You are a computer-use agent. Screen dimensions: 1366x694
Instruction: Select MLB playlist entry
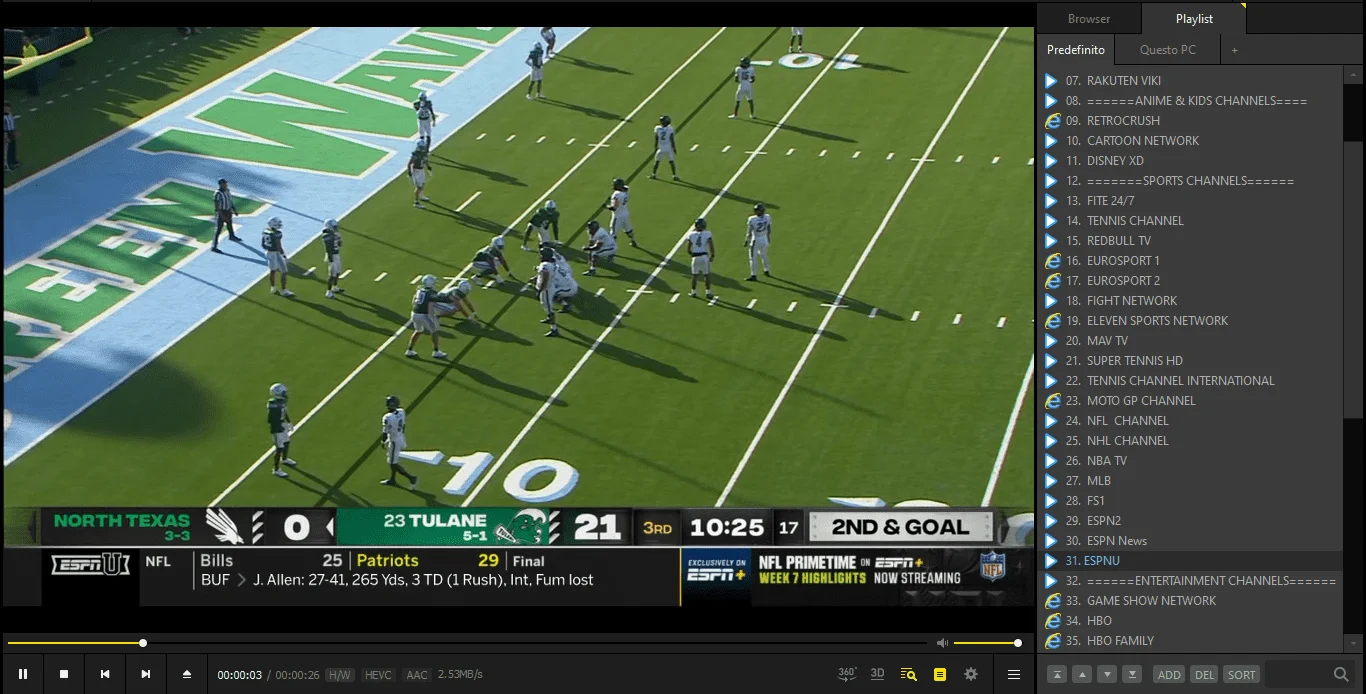pyautogui.click(x=1190, y=480)
